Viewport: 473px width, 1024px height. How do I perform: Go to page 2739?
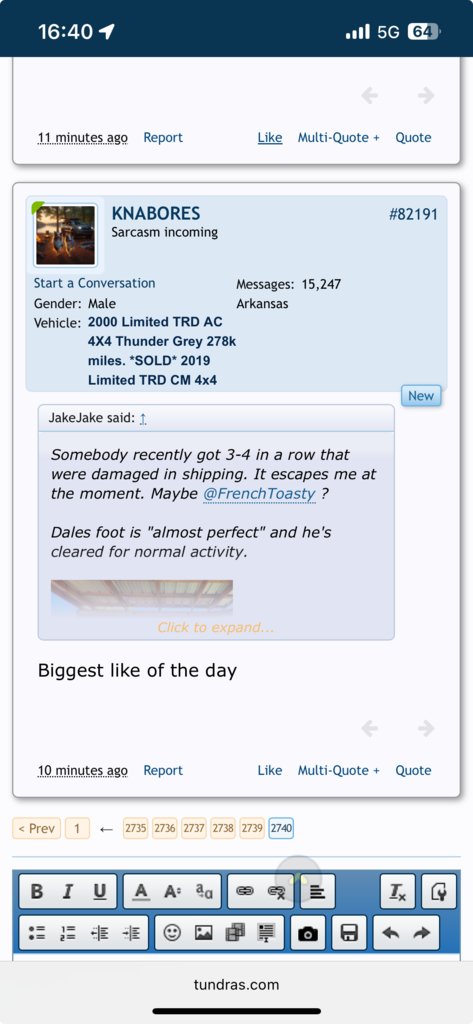[252, 828]
